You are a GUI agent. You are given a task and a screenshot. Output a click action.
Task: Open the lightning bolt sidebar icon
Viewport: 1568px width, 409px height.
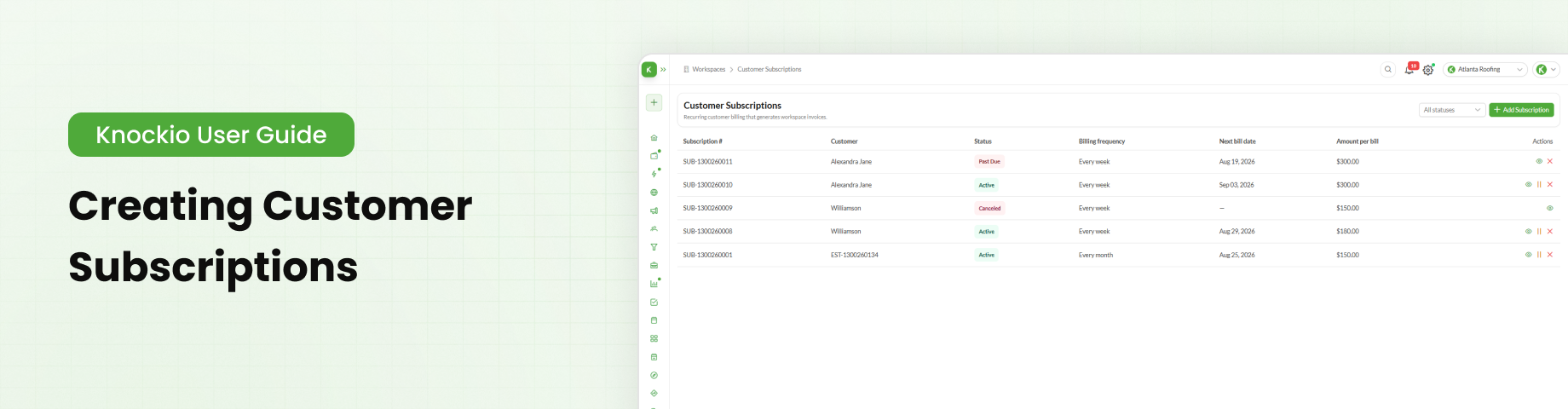[x=654, y=174]
